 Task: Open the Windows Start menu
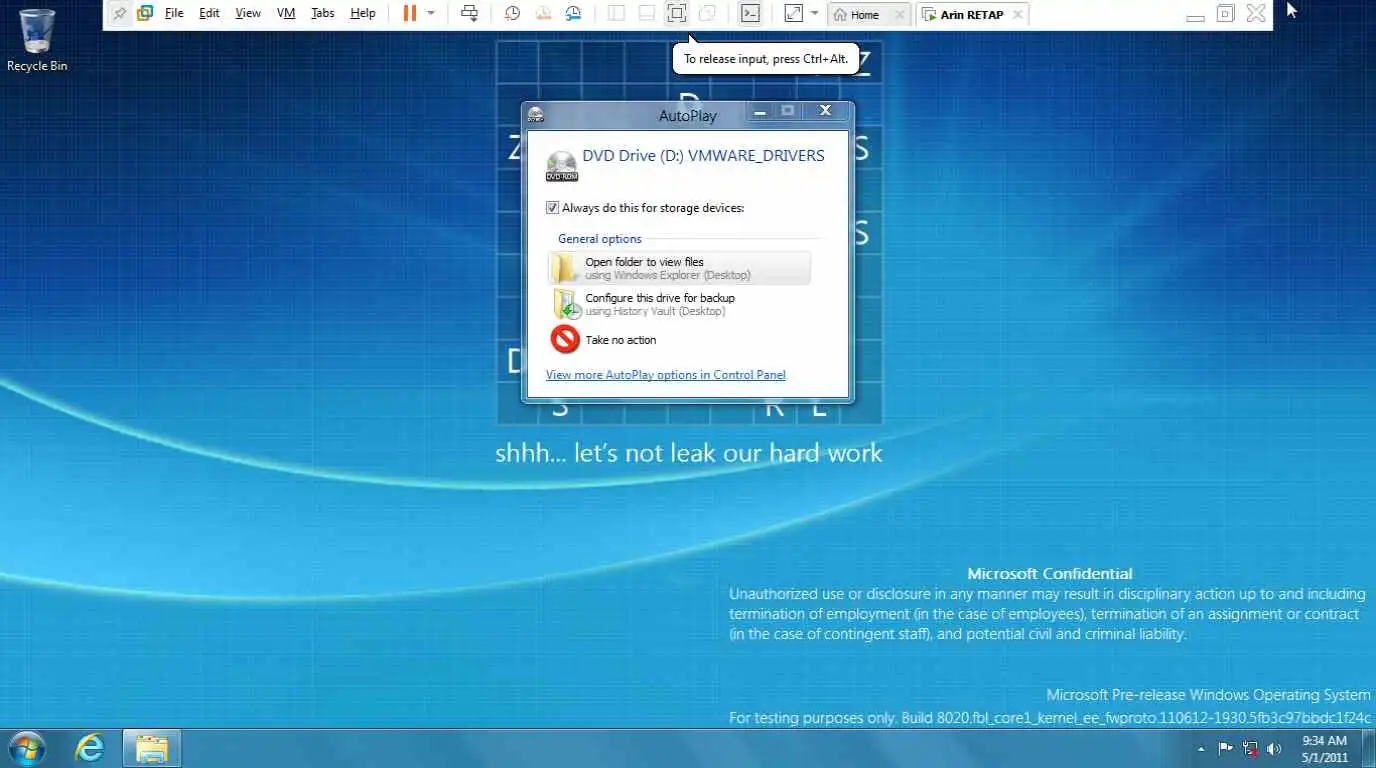point(27,748)
